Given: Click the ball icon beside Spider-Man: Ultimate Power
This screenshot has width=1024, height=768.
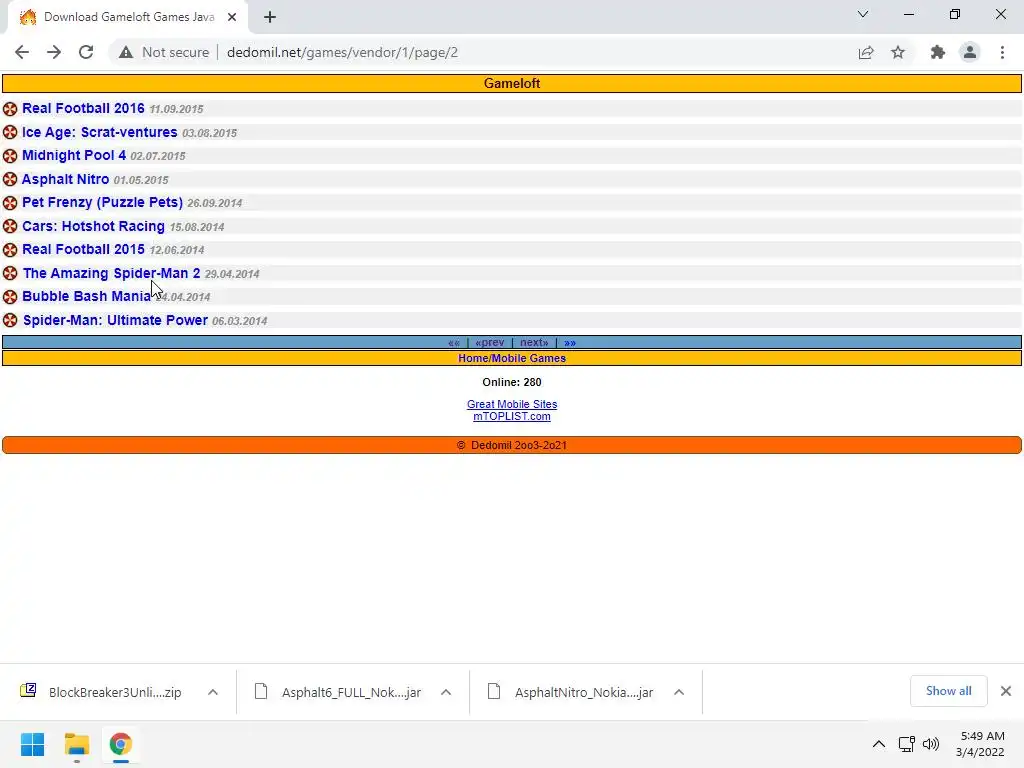Looking at the screenshot, I should pyautogui.click(x=10, y=320).
